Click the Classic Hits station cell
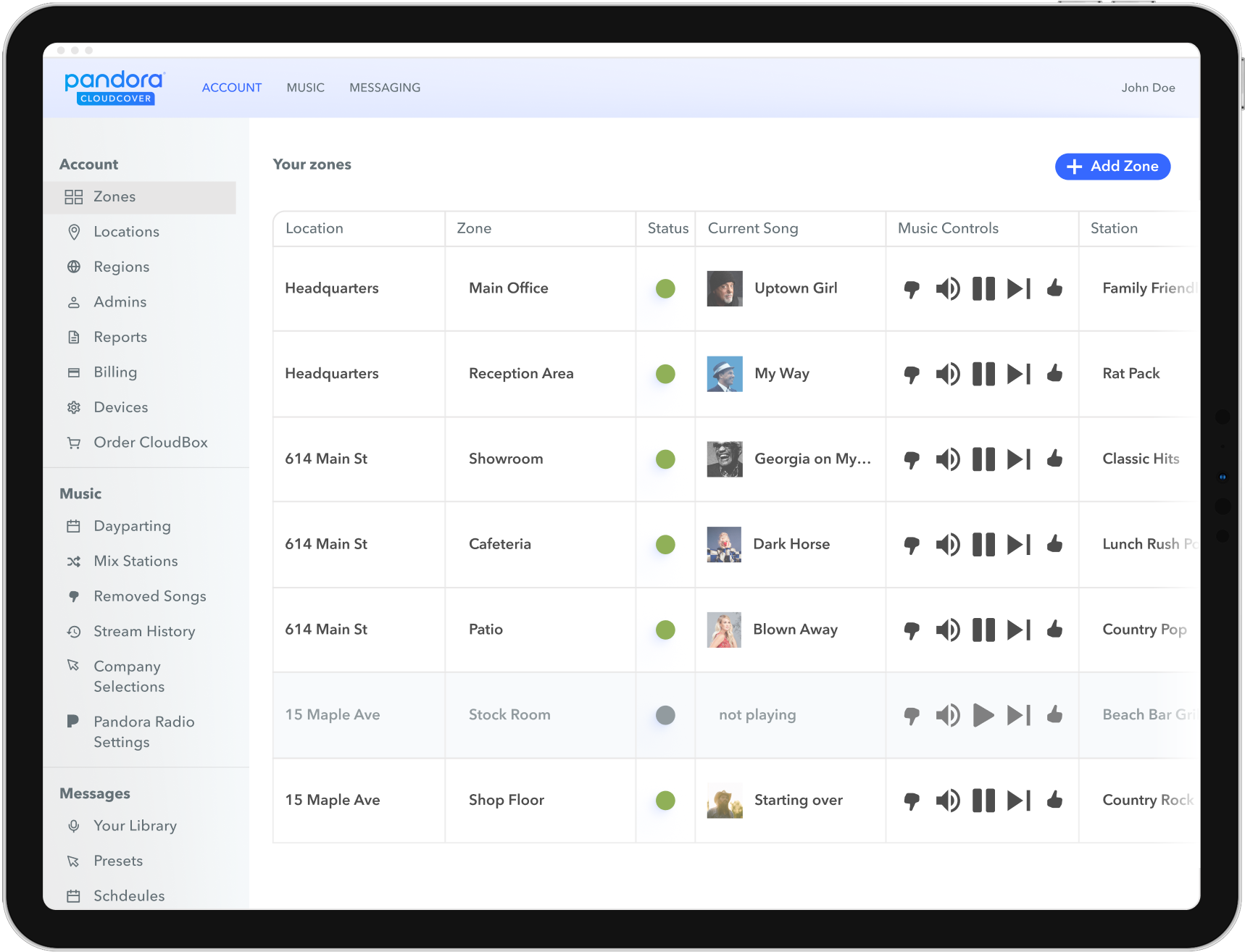The width and height of the screenshot is (1245, 952). point(1141,459)
